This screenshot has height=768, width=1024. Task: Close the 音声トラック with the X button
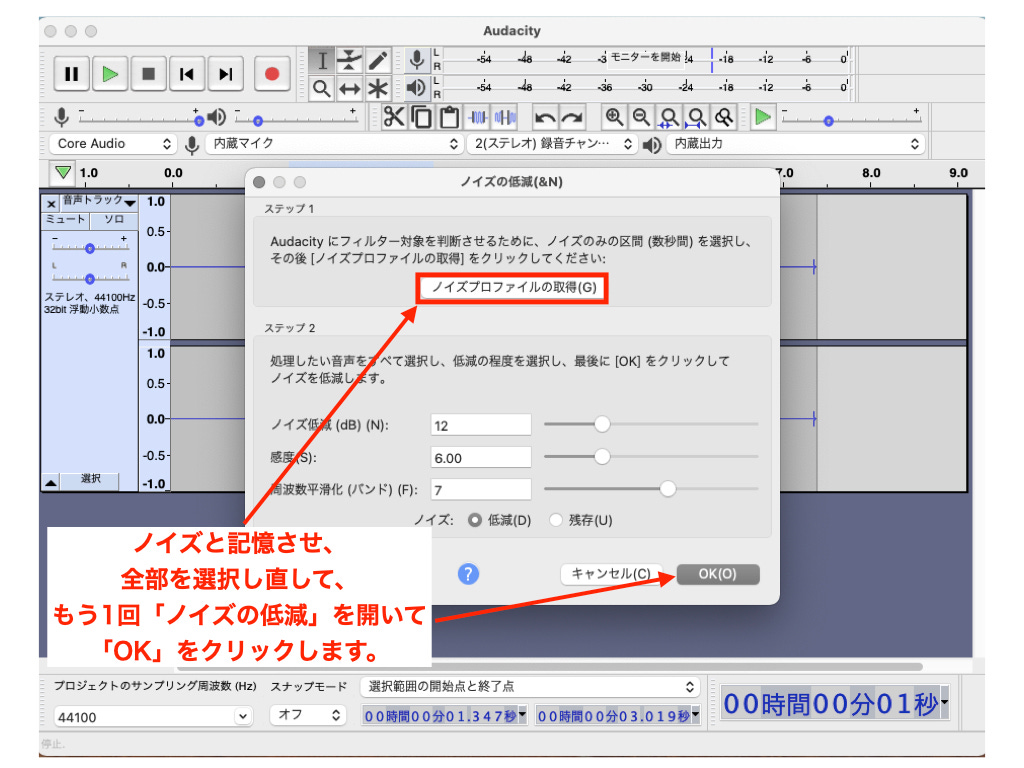[x=51, y=204]
